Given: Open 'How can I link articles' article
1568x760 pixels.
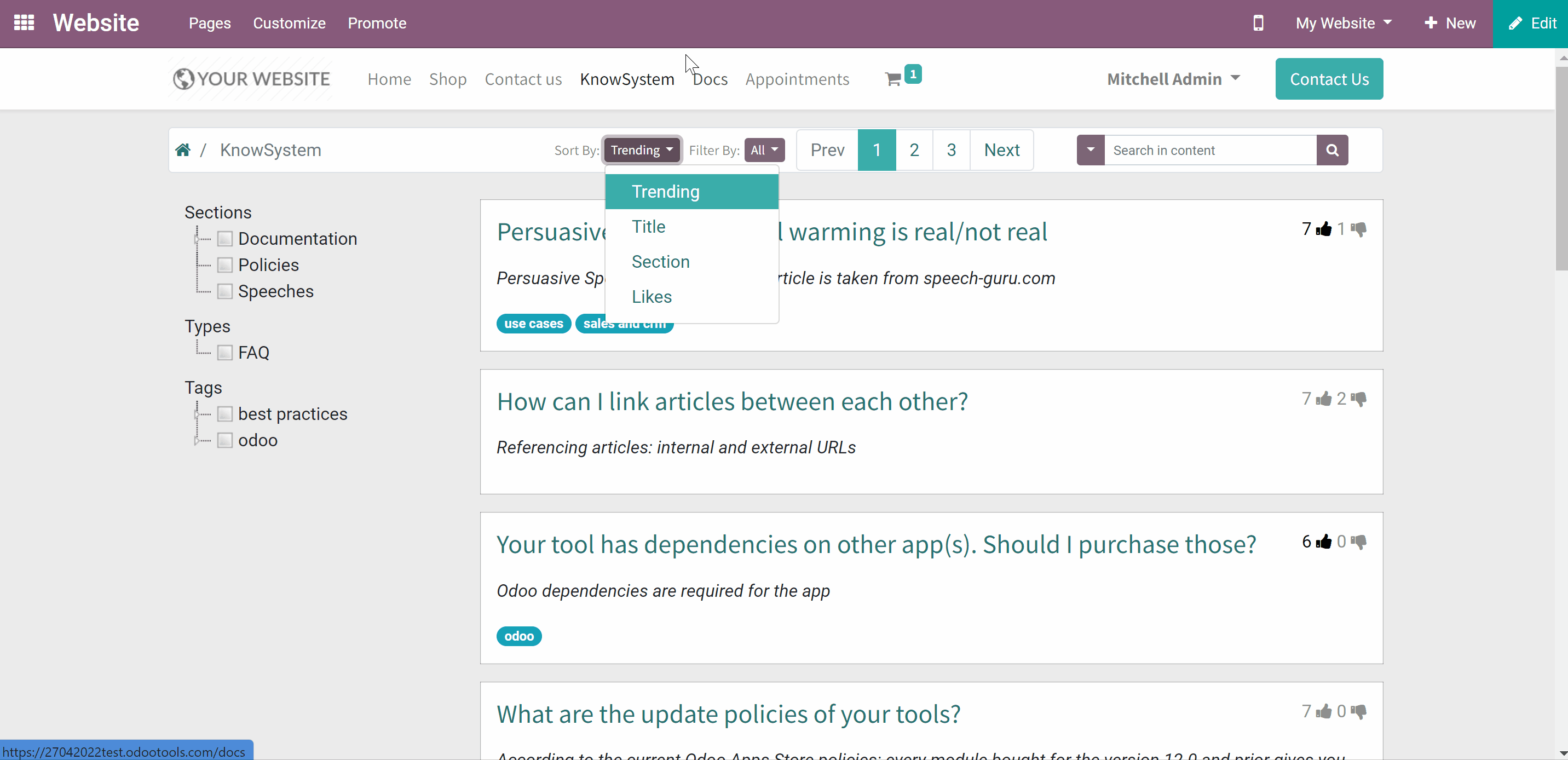Looking at the screenshot, I should [732, 402].
